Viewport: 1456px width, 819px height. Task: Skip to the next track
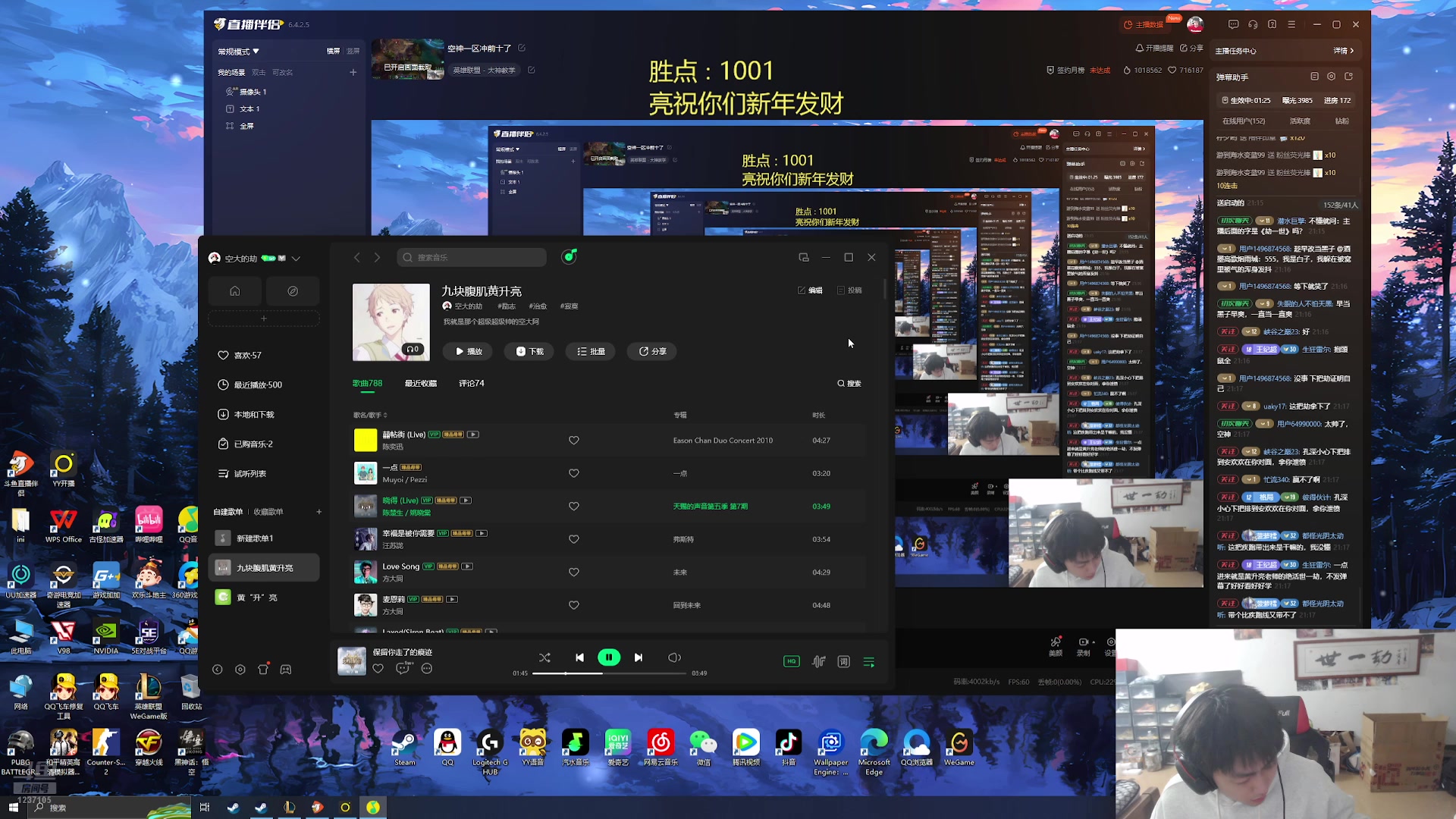[639, 657]
